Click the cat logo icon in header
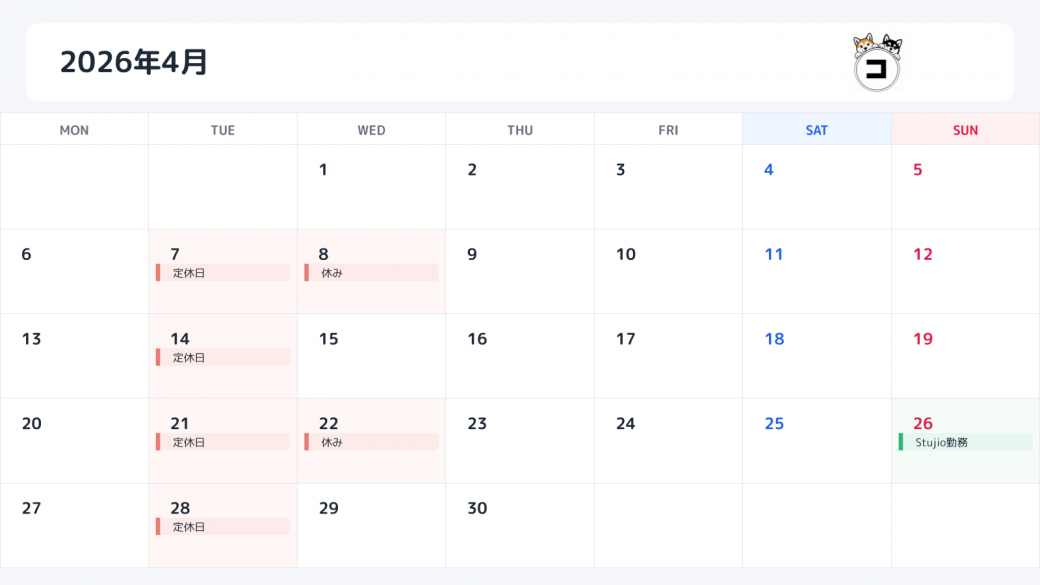 [x=877, y=62]
